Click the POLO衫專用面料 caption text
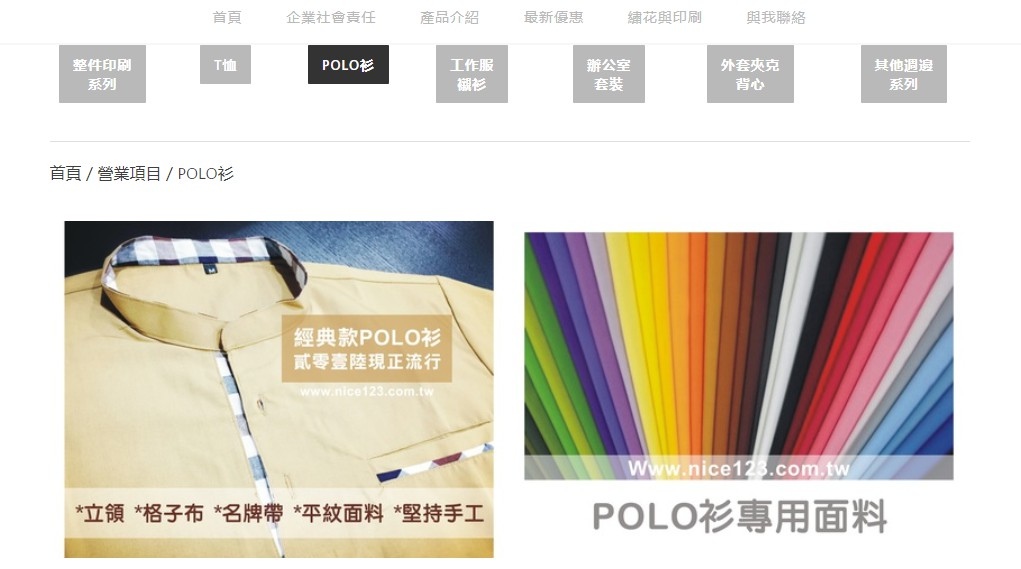The height and width of the screenshot is (569, 1021). click(x=739, y=516)
